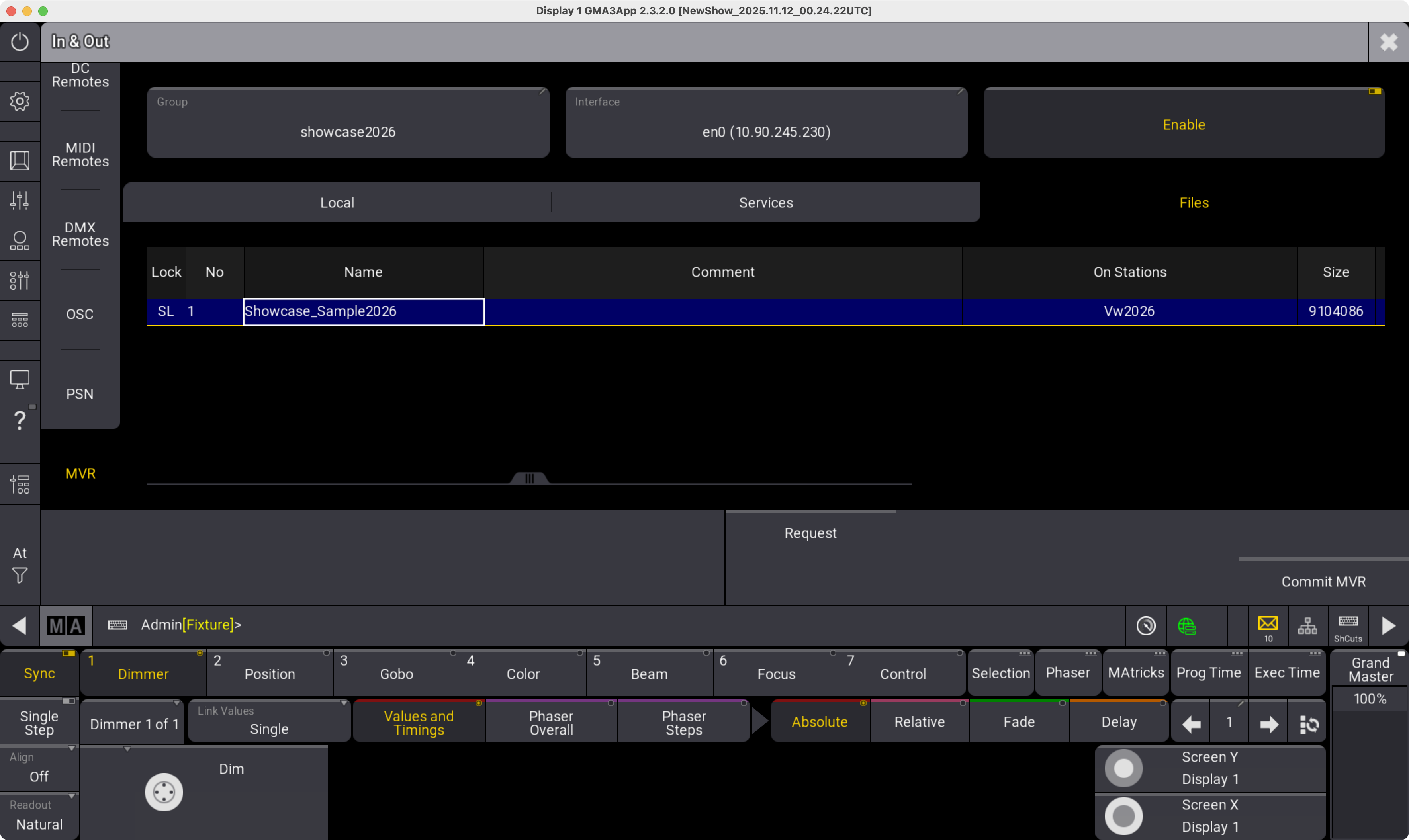Click the clock icon in command bar
The image size is (1409, 840).
(x=1146, y=626)
